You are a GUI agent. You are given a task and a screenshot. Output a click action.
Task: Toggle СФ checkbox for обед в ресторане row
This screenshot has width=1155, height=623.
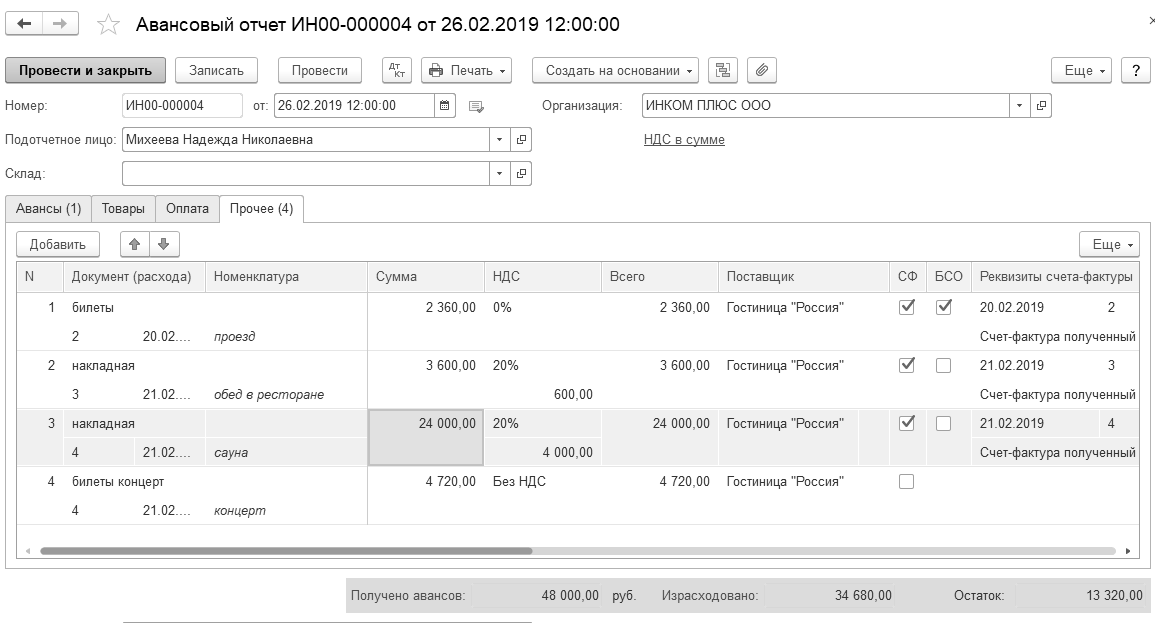[907, 365]
